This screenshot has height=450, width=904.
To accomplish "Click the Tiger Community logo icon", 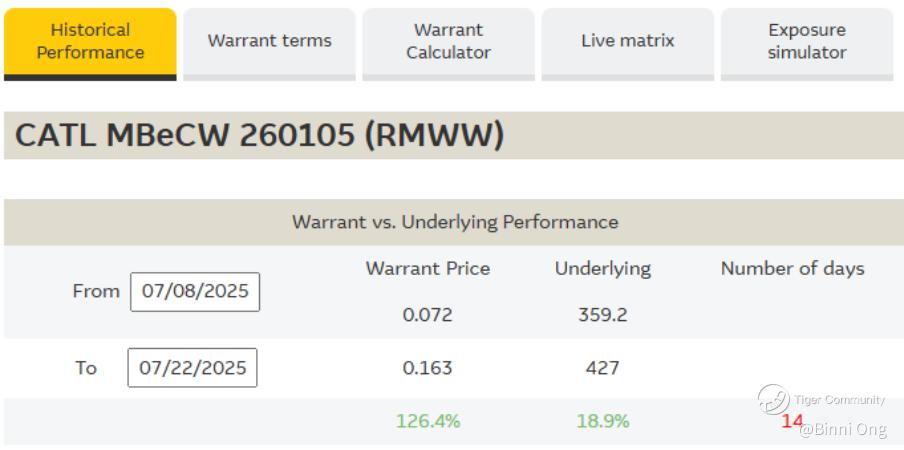I will (x=772, y=400).
